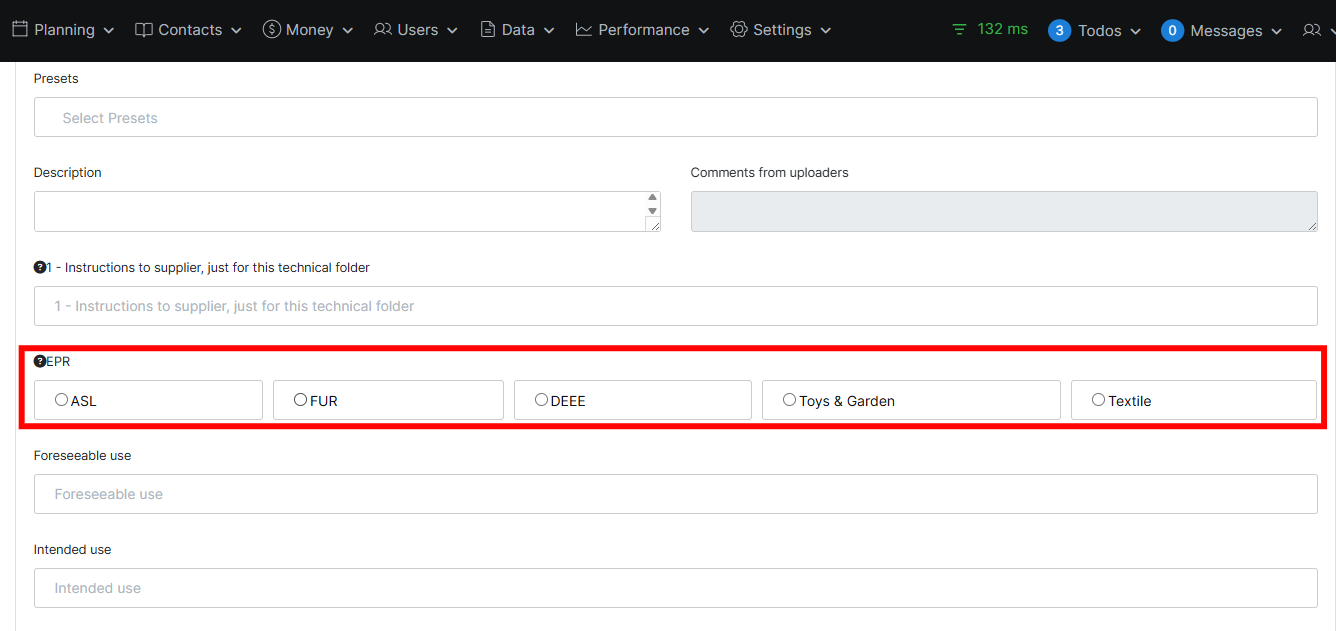Select the Textile radio option
The image size is (1336, 631).
point(1099,400)
